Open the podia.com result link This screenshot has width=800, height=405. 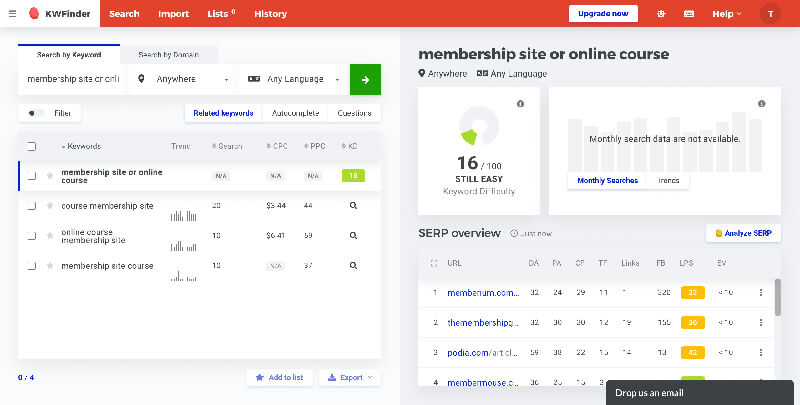483,352
